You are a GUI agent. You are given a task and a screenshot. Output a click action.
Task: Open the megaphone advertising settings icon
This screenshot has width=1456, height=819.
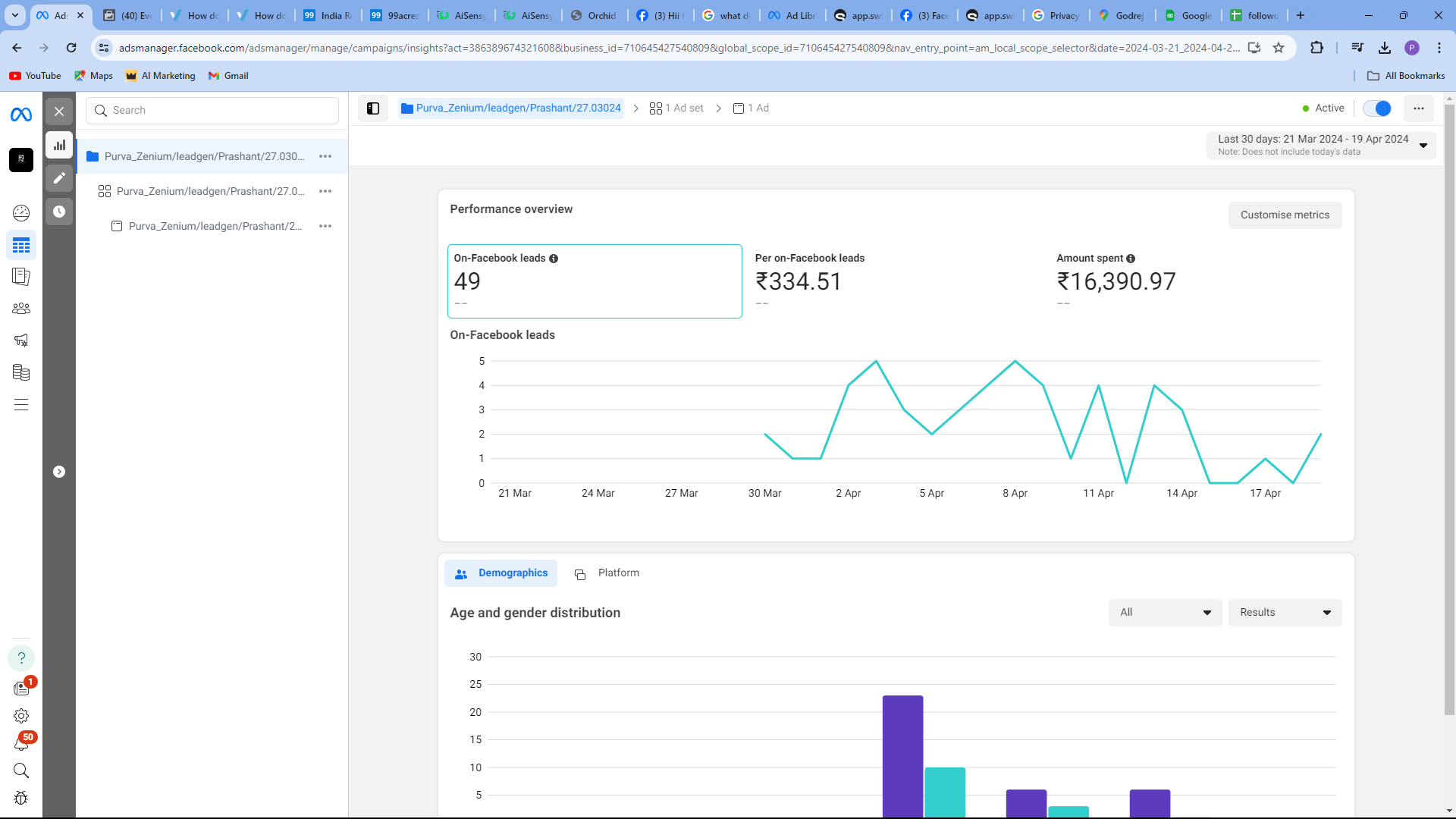point(21,340)
